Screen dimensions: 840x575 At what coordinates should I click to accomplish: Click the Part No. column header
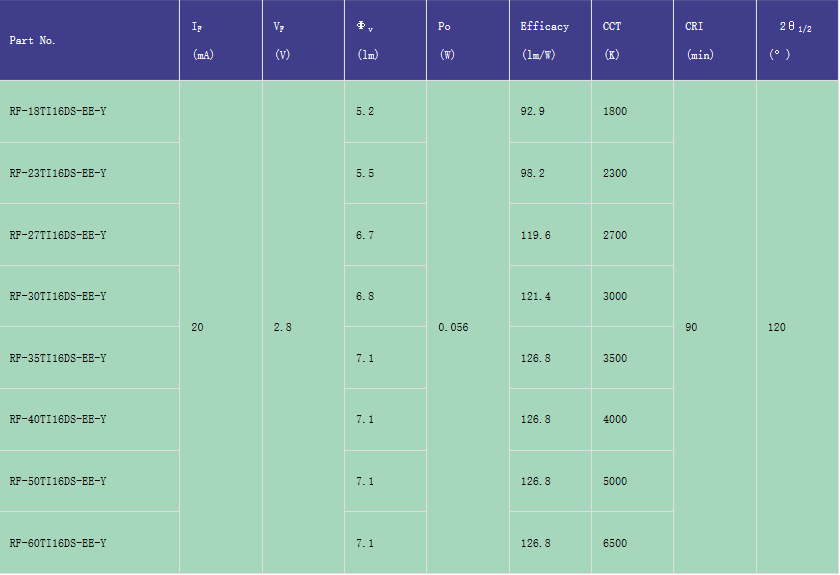89,40
